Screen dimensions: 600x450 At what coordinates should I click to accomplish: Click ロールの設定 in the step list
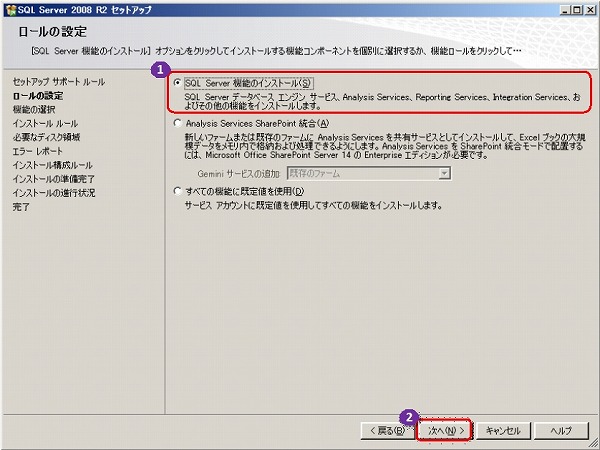click(x=38, y=96)
